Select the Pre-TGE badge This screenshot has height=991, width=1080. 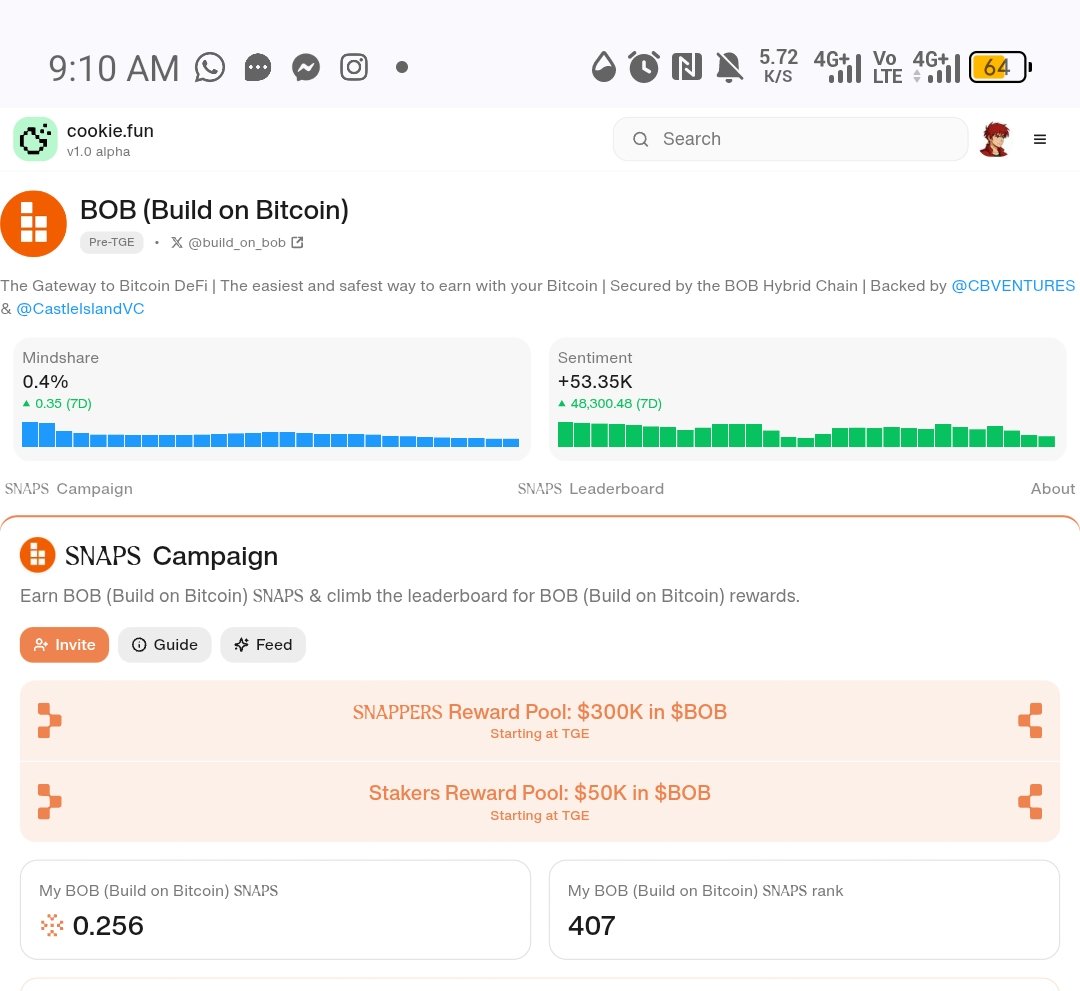pos(112,242)
